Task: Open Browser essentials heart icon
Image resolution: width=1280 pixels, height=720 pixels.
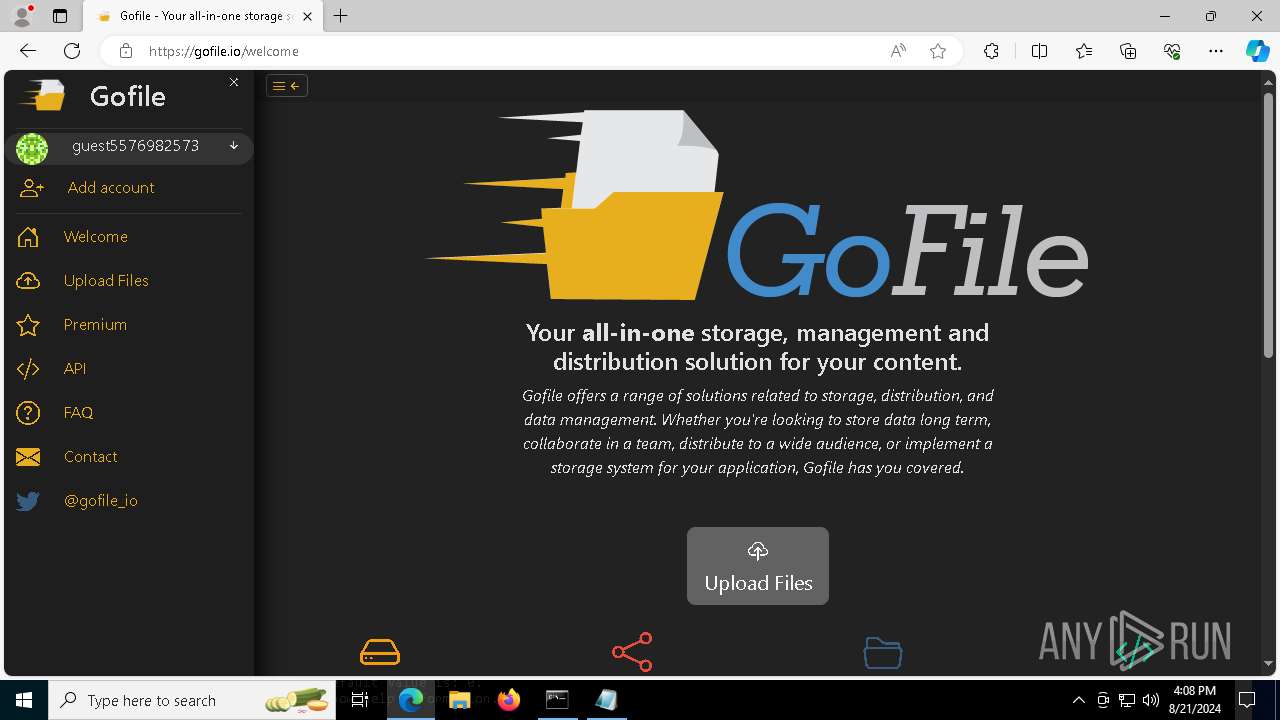Action: tap(1172, 51)
